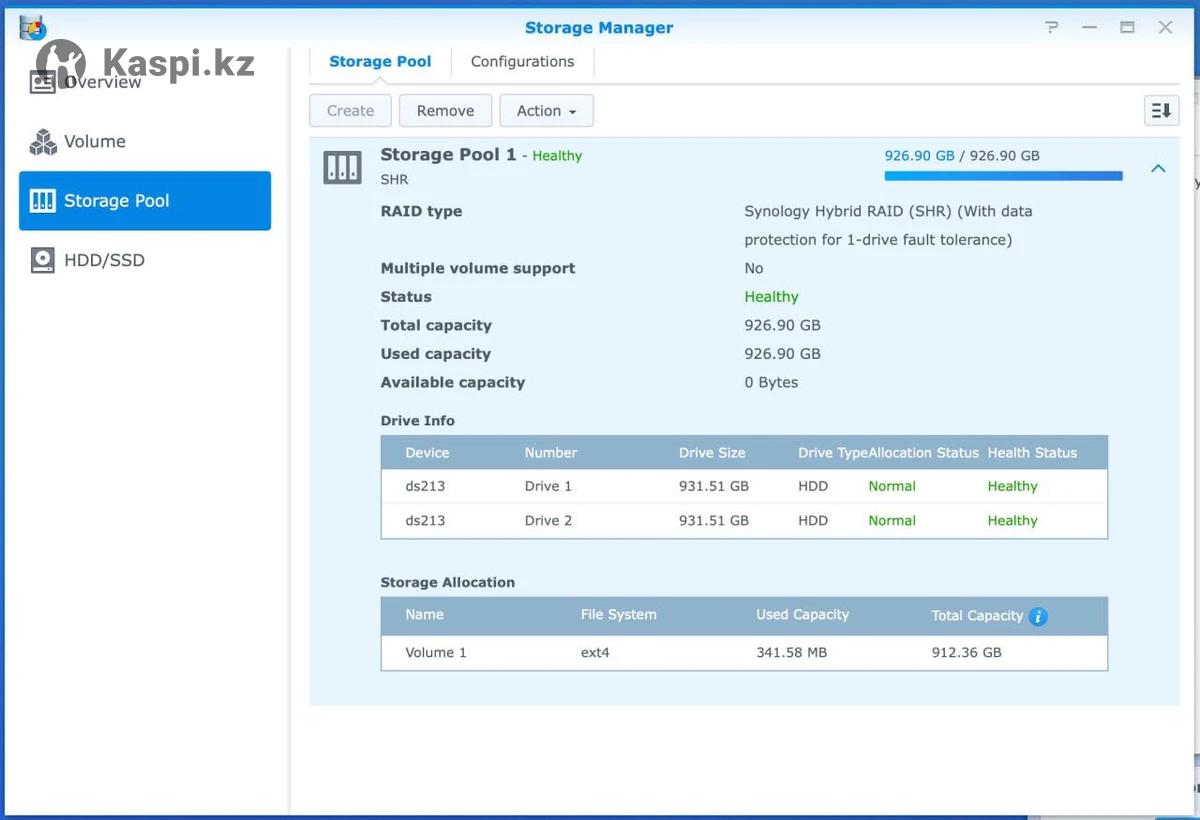Open the Action dropdown menu
Viewport: 1200px width, 820px height.
point(546,111)
